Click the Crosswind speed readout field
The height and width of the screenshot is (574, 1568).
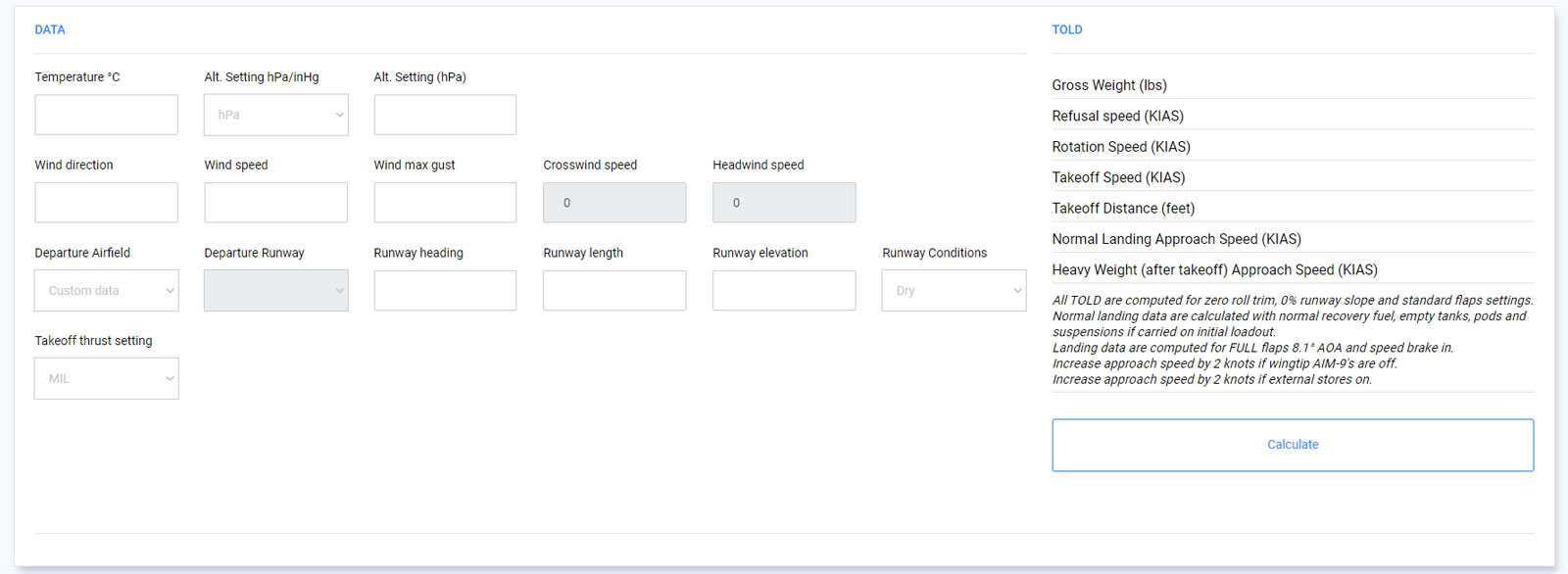click(x=614, y=203)
